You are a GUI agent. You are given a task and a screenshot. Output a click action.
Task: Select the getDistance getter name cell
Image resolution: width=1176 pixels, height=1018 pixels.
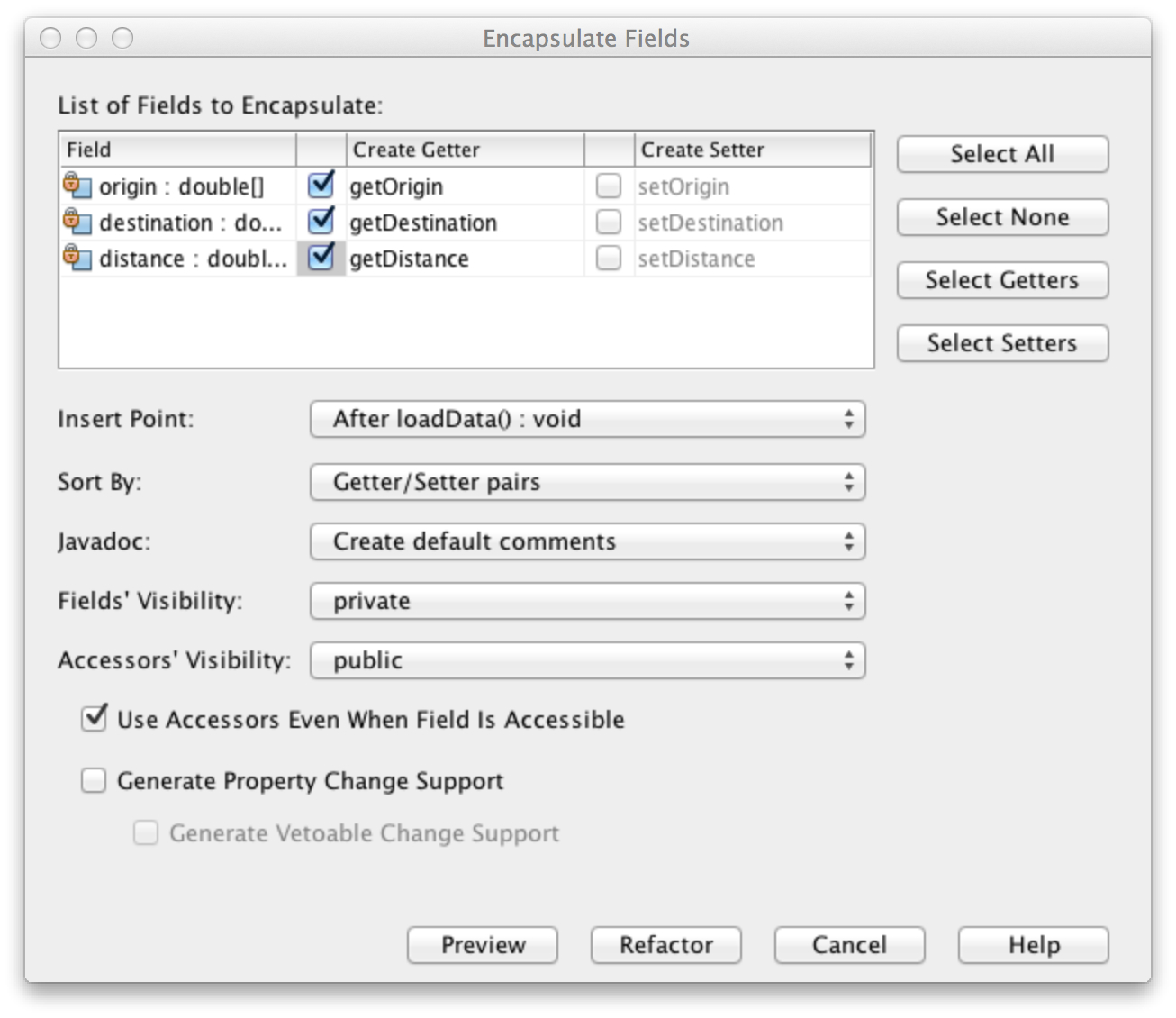[466, 259]
